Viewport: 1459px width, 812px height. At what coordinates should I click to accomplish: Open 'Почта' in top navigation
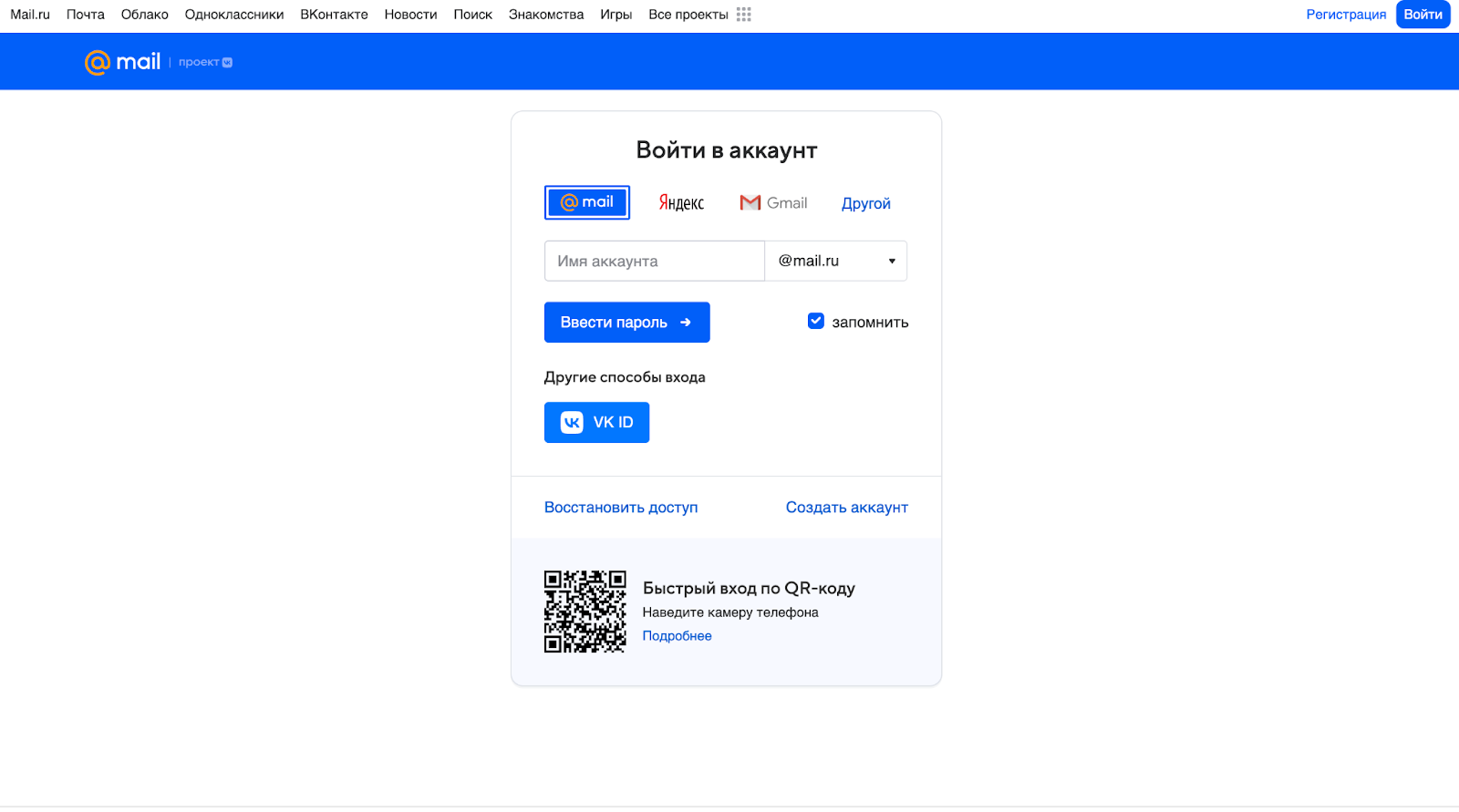[x=86, y=15]
